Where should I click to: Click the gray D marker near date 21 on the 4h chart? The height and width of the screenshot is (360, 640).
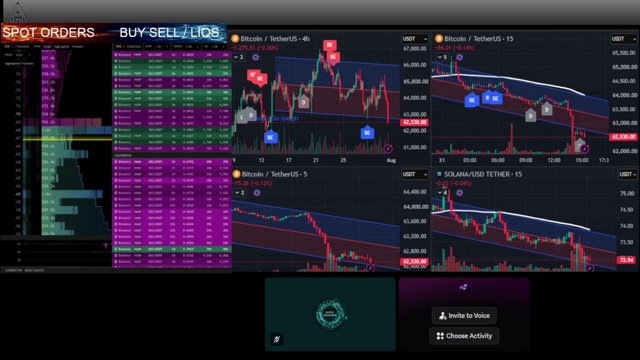(303, 102)
